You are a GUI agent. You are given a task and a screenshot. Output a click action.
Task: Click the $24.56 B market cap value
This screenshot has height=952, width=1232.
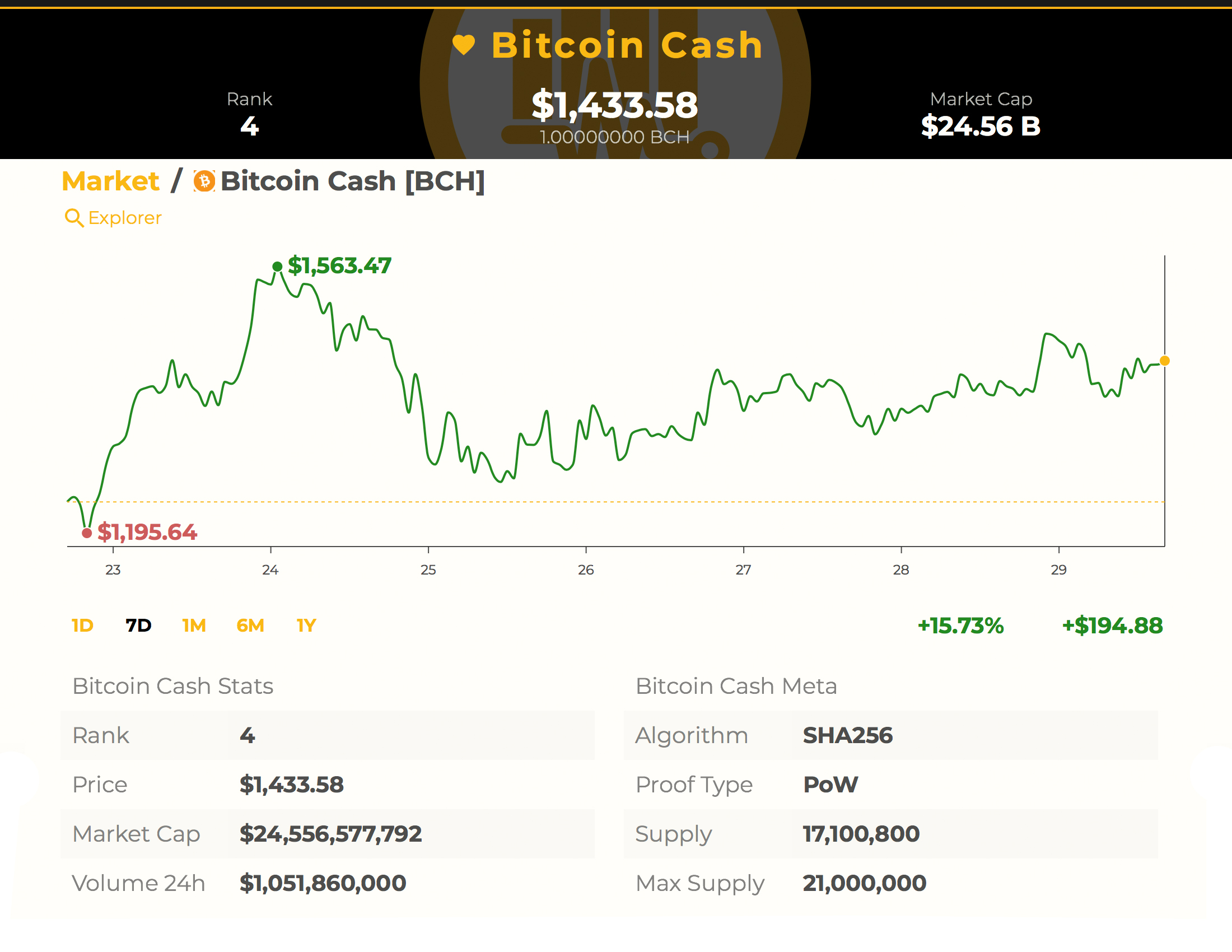tap(981, 127)
